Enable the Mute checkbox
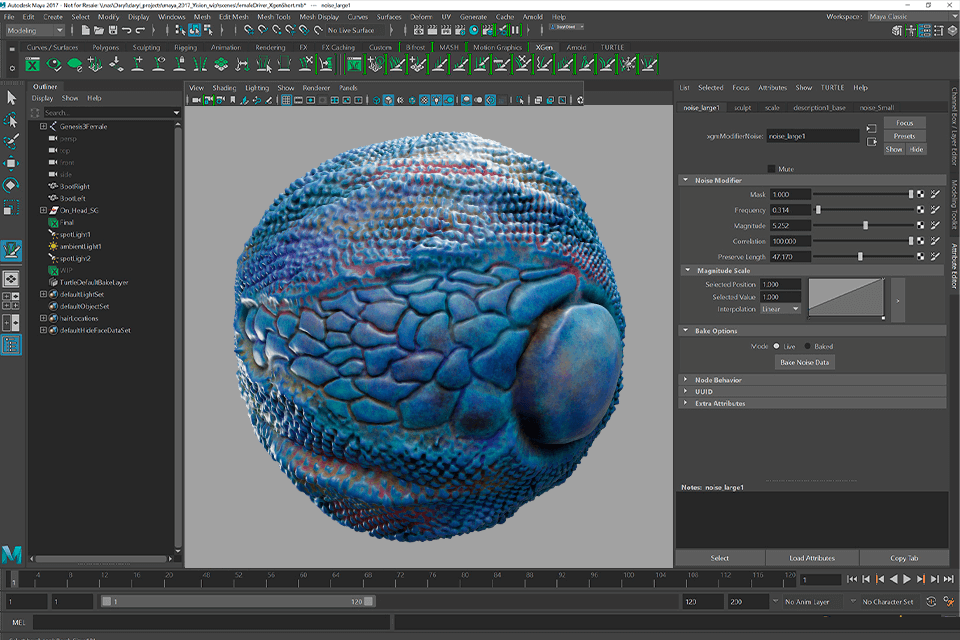Screen dimensions: 960x640 771,169
